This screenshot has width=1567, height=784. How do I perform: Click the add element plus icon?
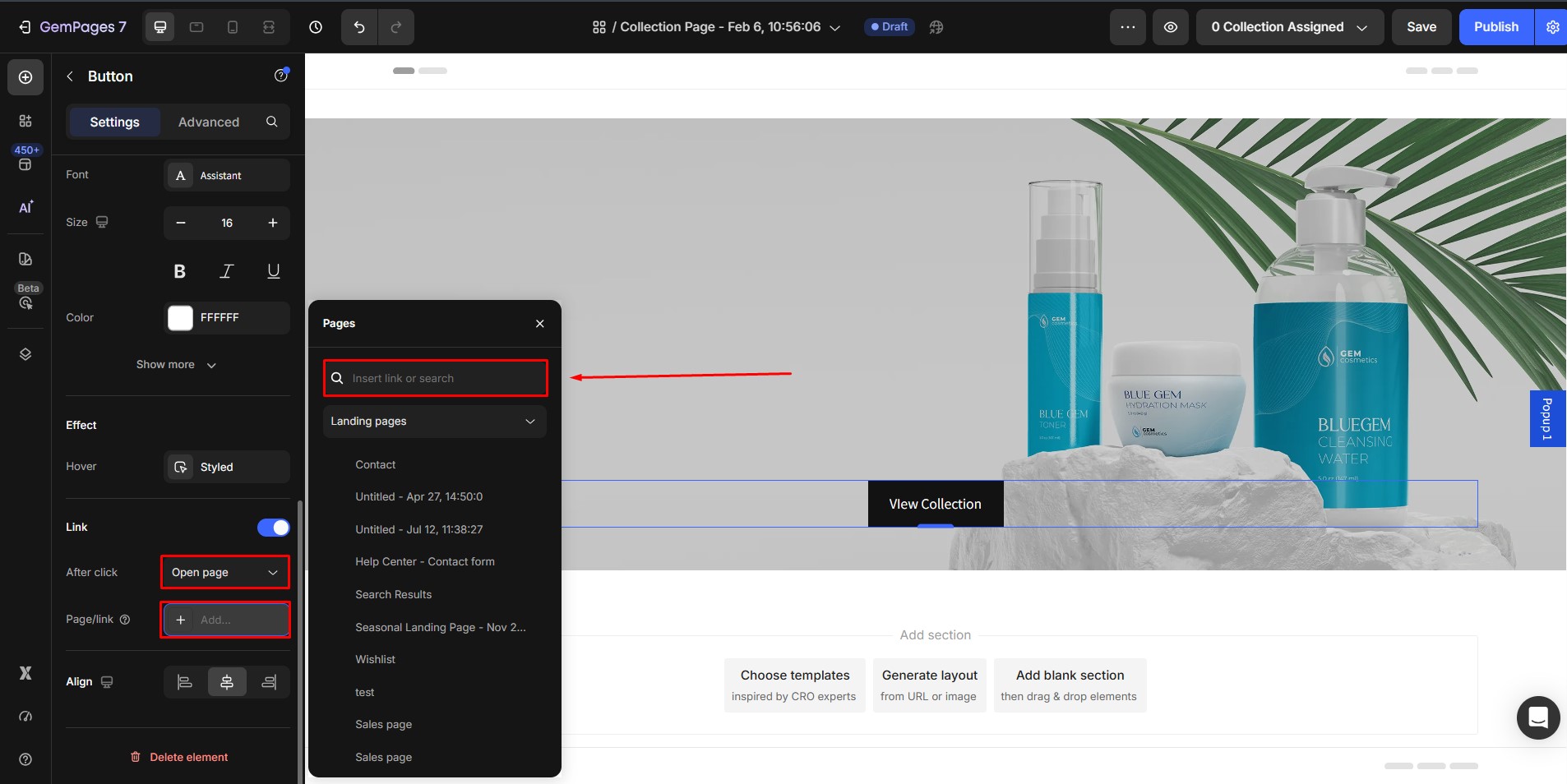click(25, 77)
